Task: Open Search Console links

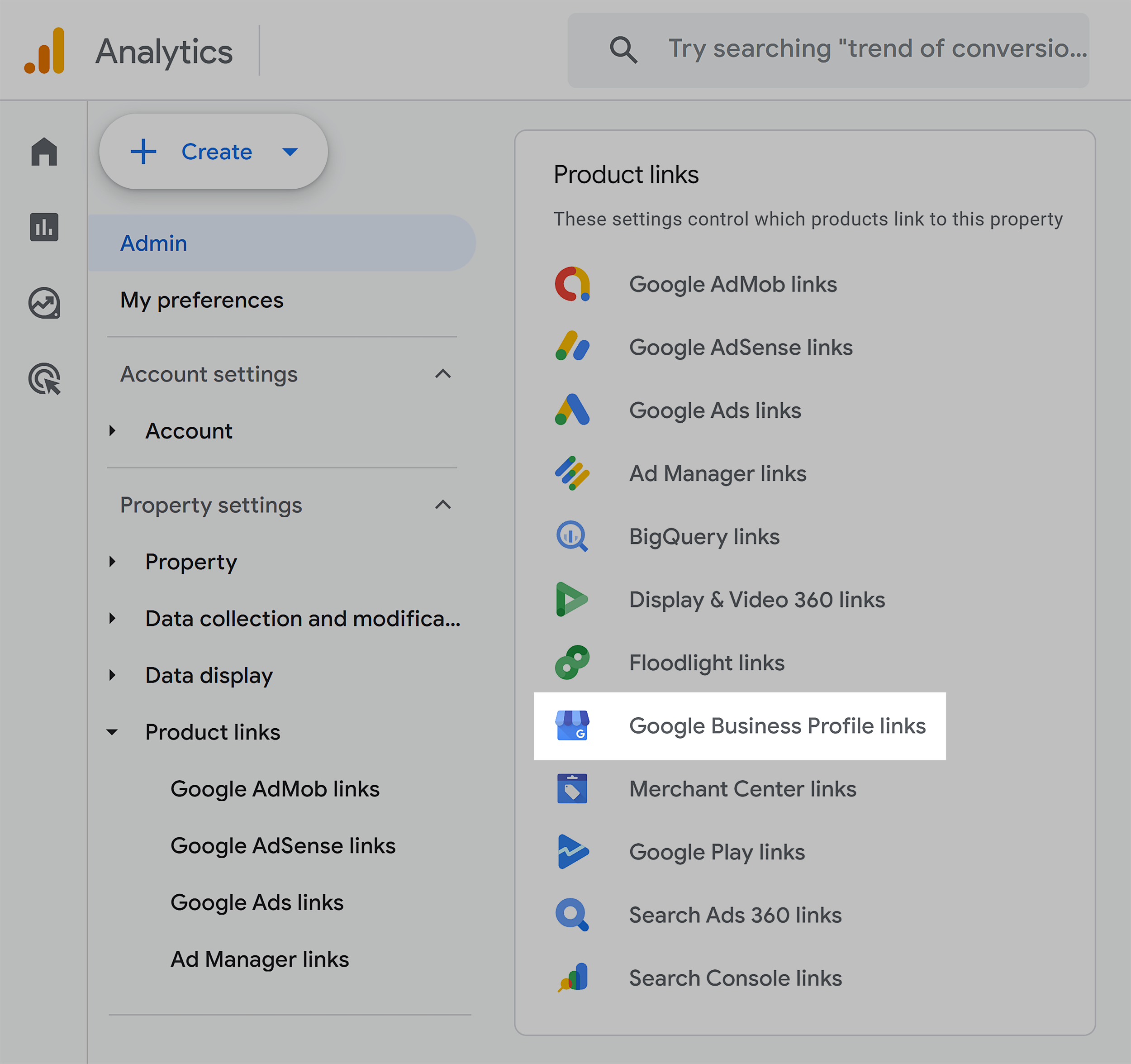Action: pos(735,978)
